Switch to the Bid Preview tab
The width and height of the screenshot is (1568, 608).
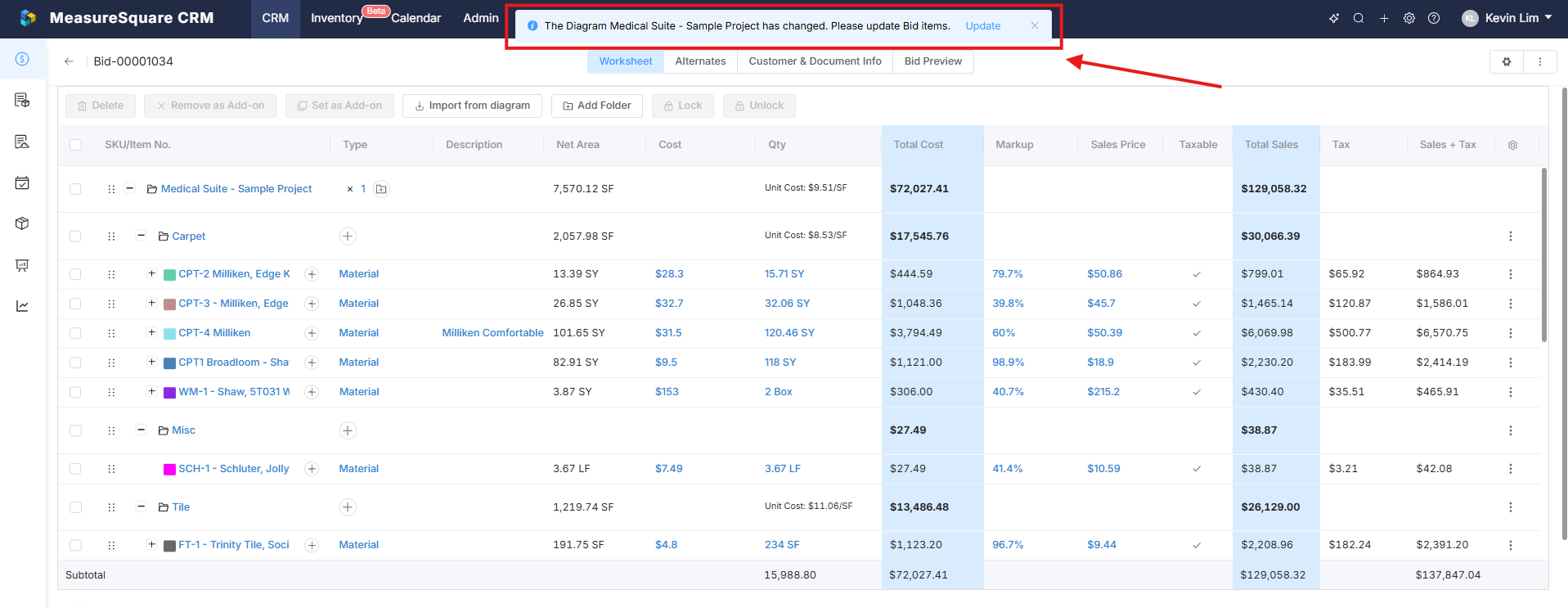pos(933,61)
